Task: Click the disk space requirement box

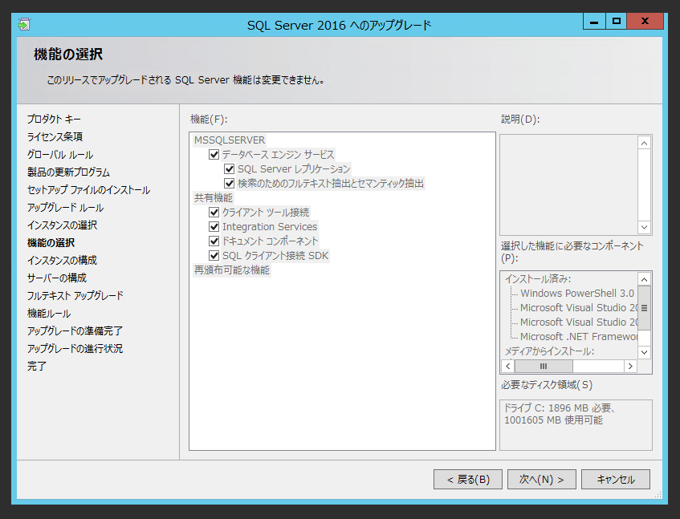Action: click(575, 425)
